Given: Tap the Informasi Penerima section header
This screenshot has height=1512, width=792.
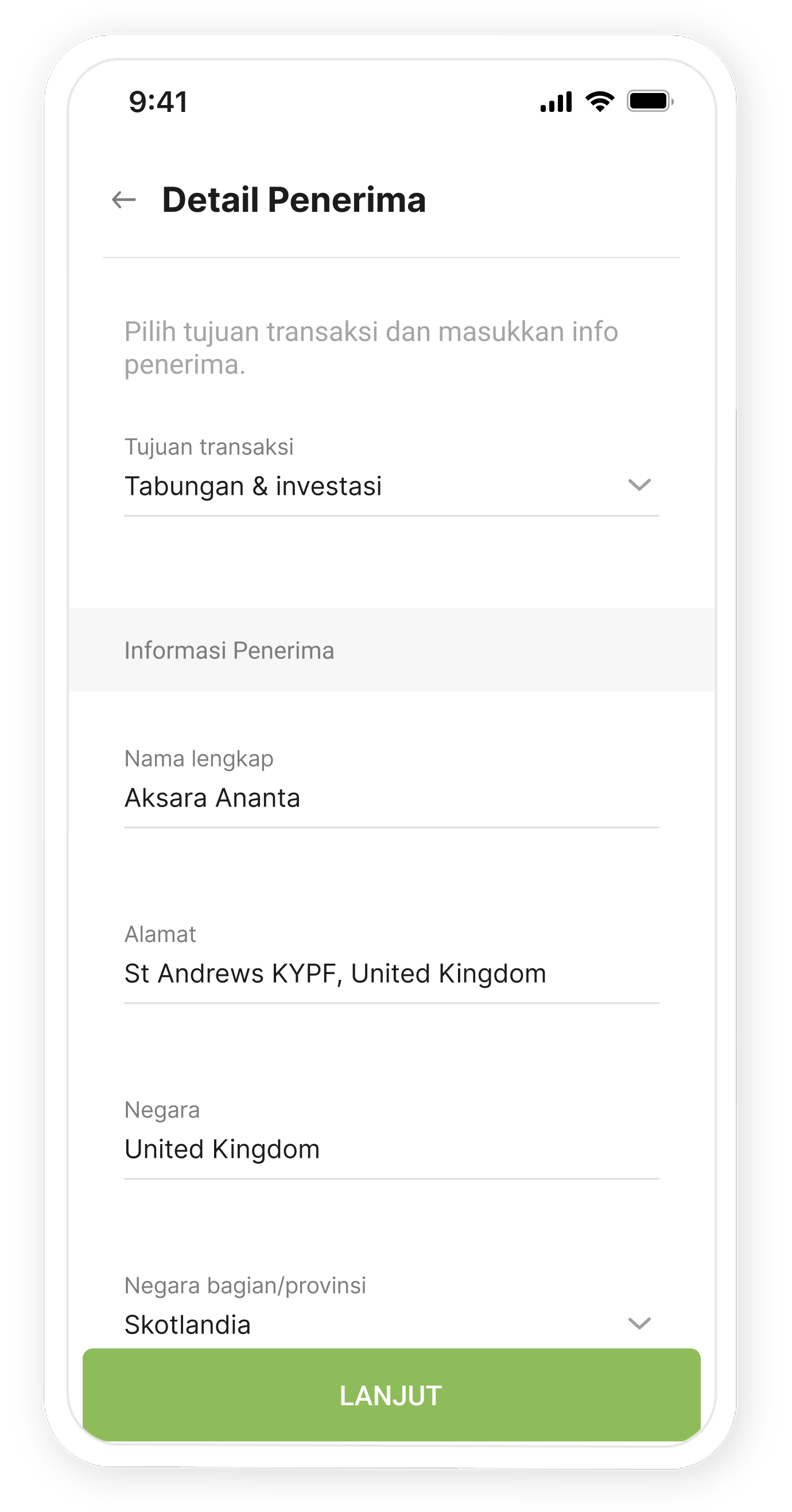Looking at the screenshot, I should pyautogui.click(x=230, y=650).
